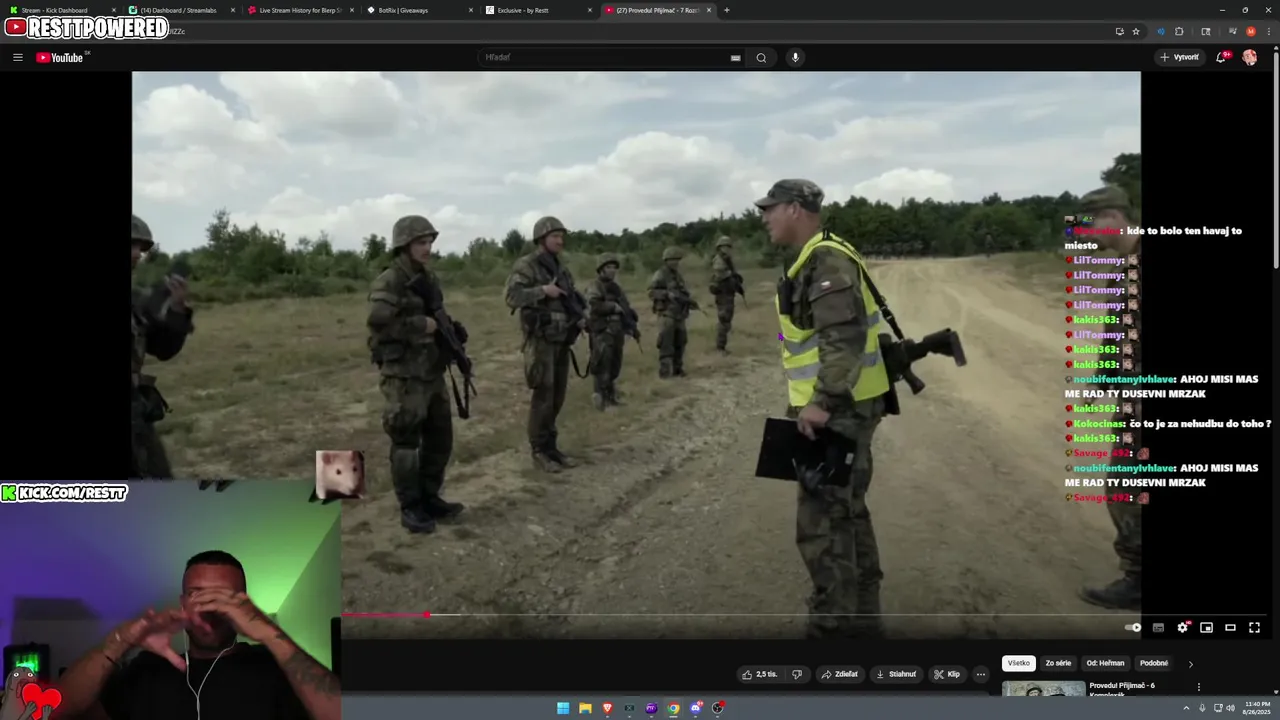
Task: Open options menu for Provedul Přijímač 6
Action: (1199, 687)
